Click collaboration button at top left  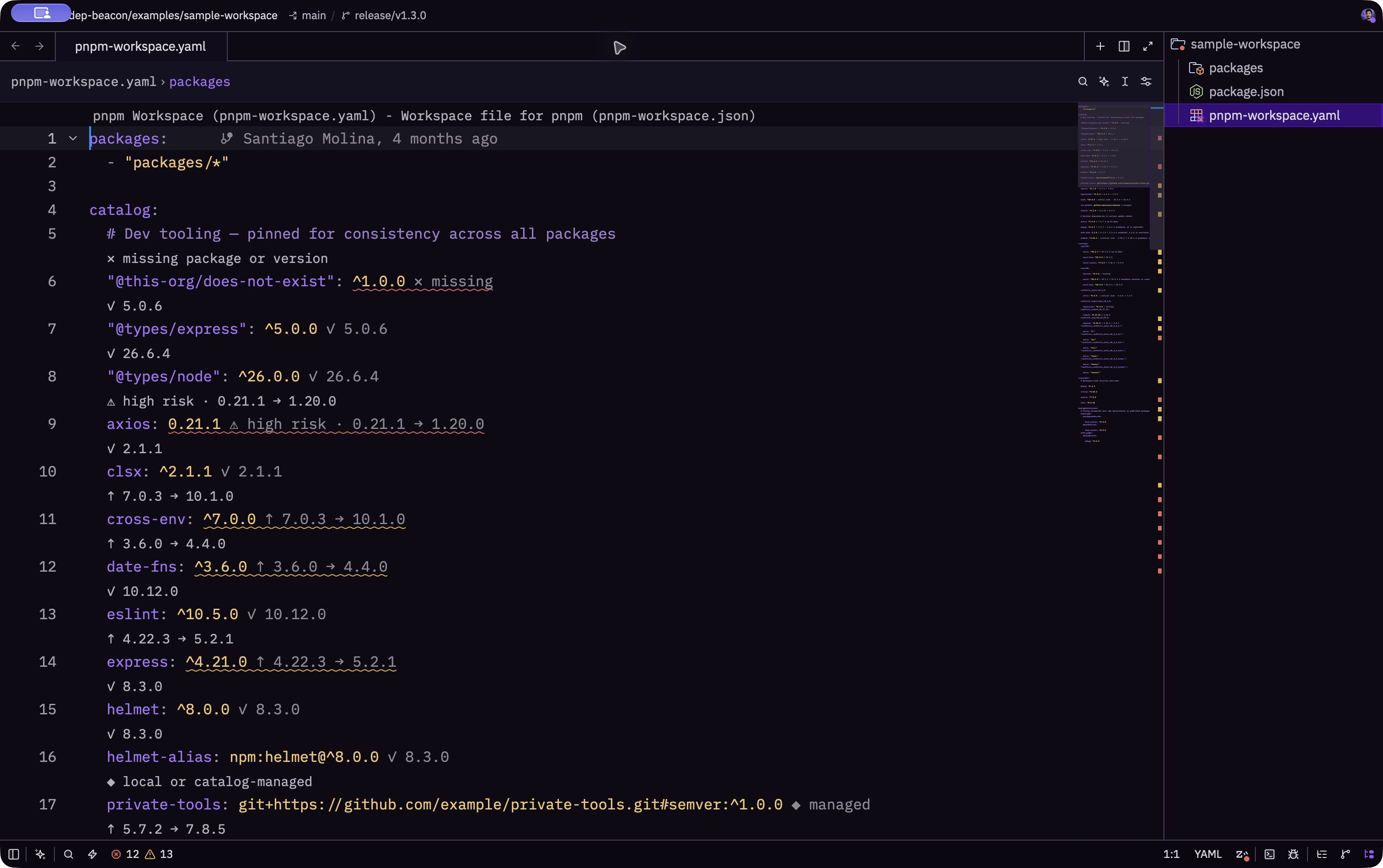point(41,13)
